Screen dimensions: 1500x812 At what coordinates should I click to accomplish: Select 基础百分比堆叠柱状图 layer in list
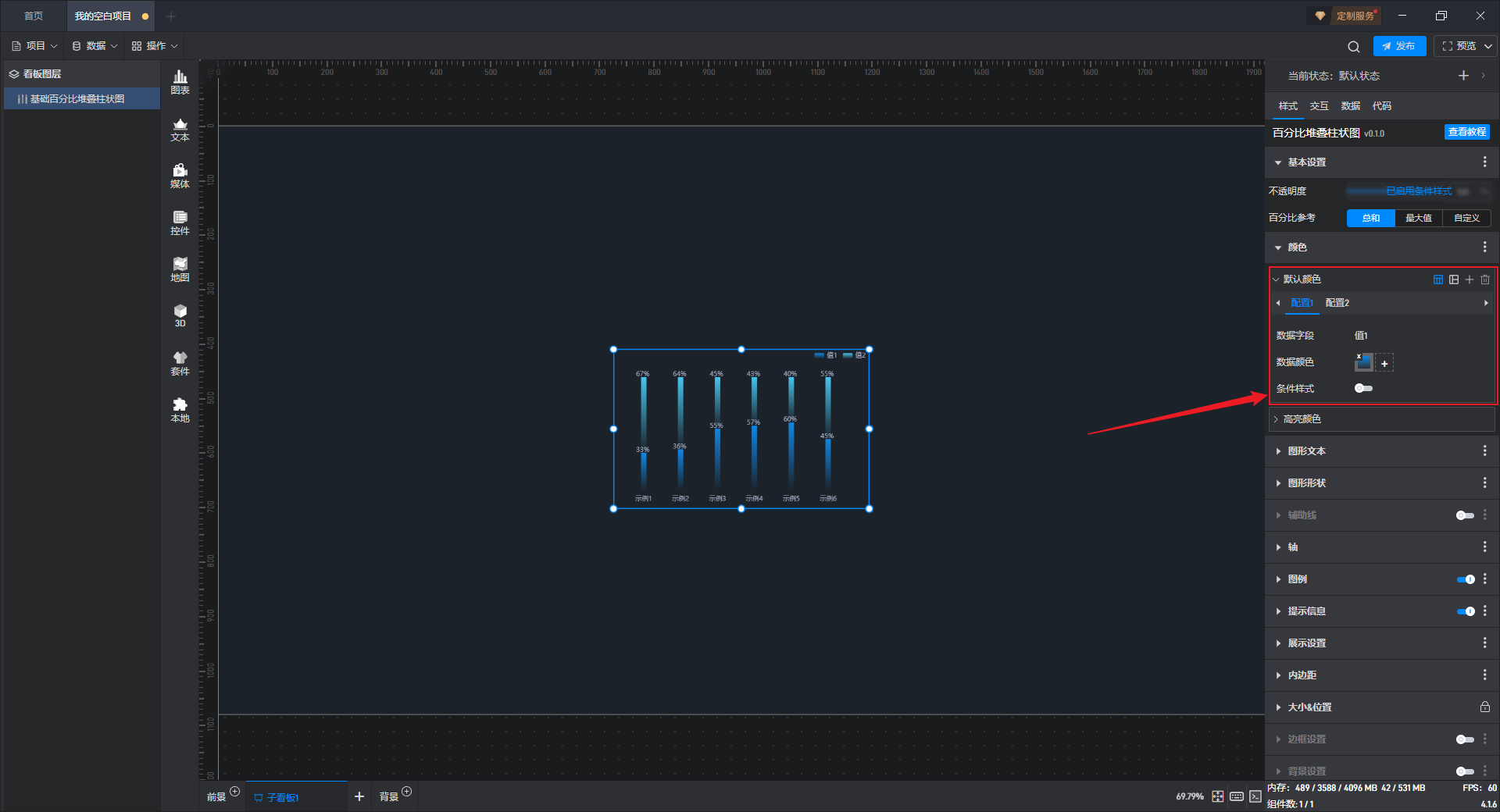(x=82, y=99)
